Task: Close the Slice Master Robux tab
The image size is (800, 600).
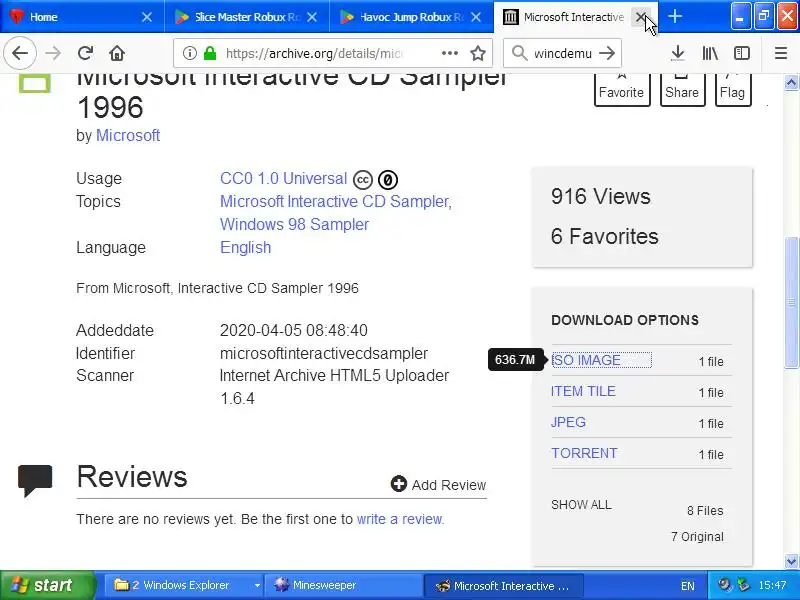Action: pos(312,17)
